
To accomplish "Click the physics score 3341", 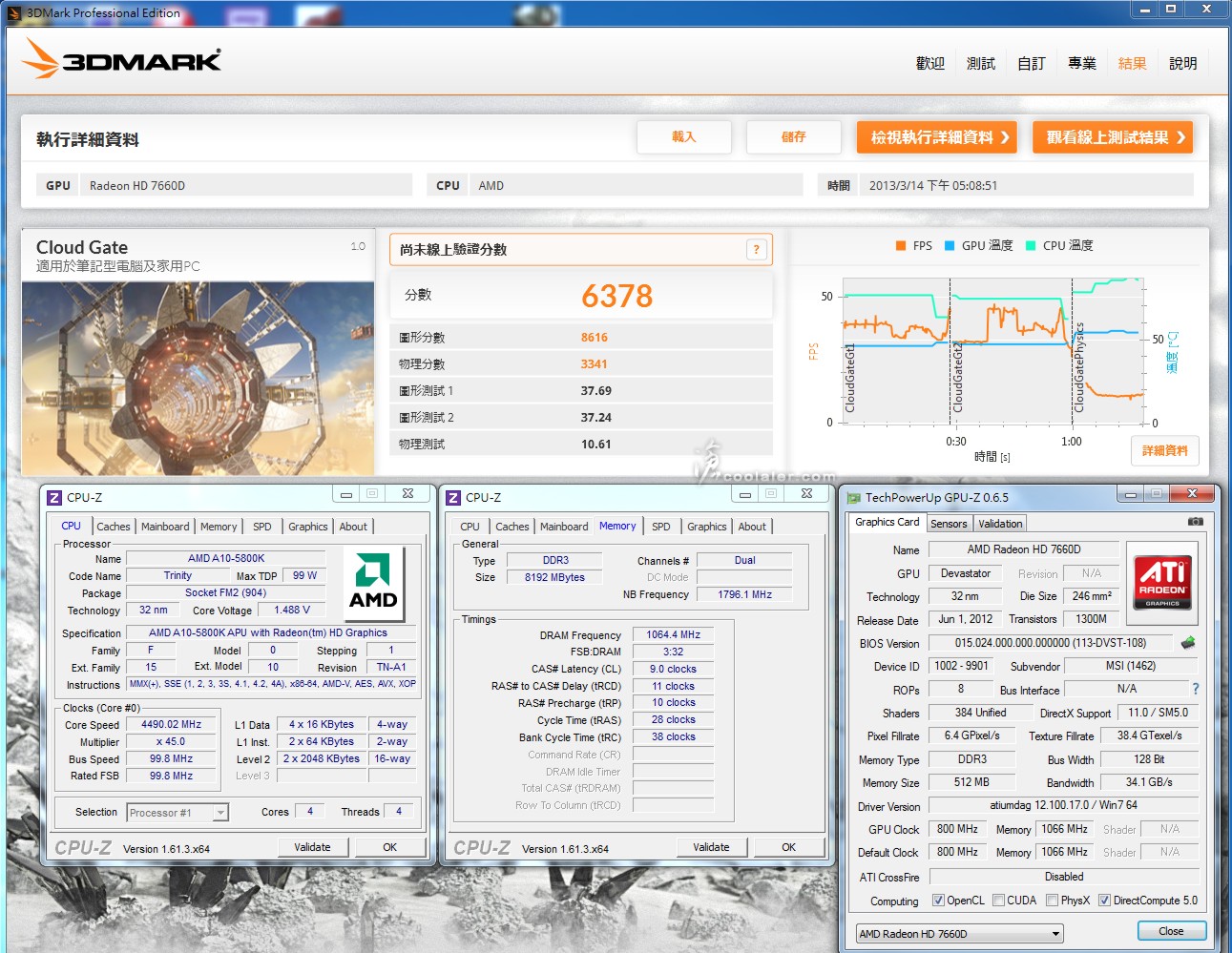I will click(595, 364).
